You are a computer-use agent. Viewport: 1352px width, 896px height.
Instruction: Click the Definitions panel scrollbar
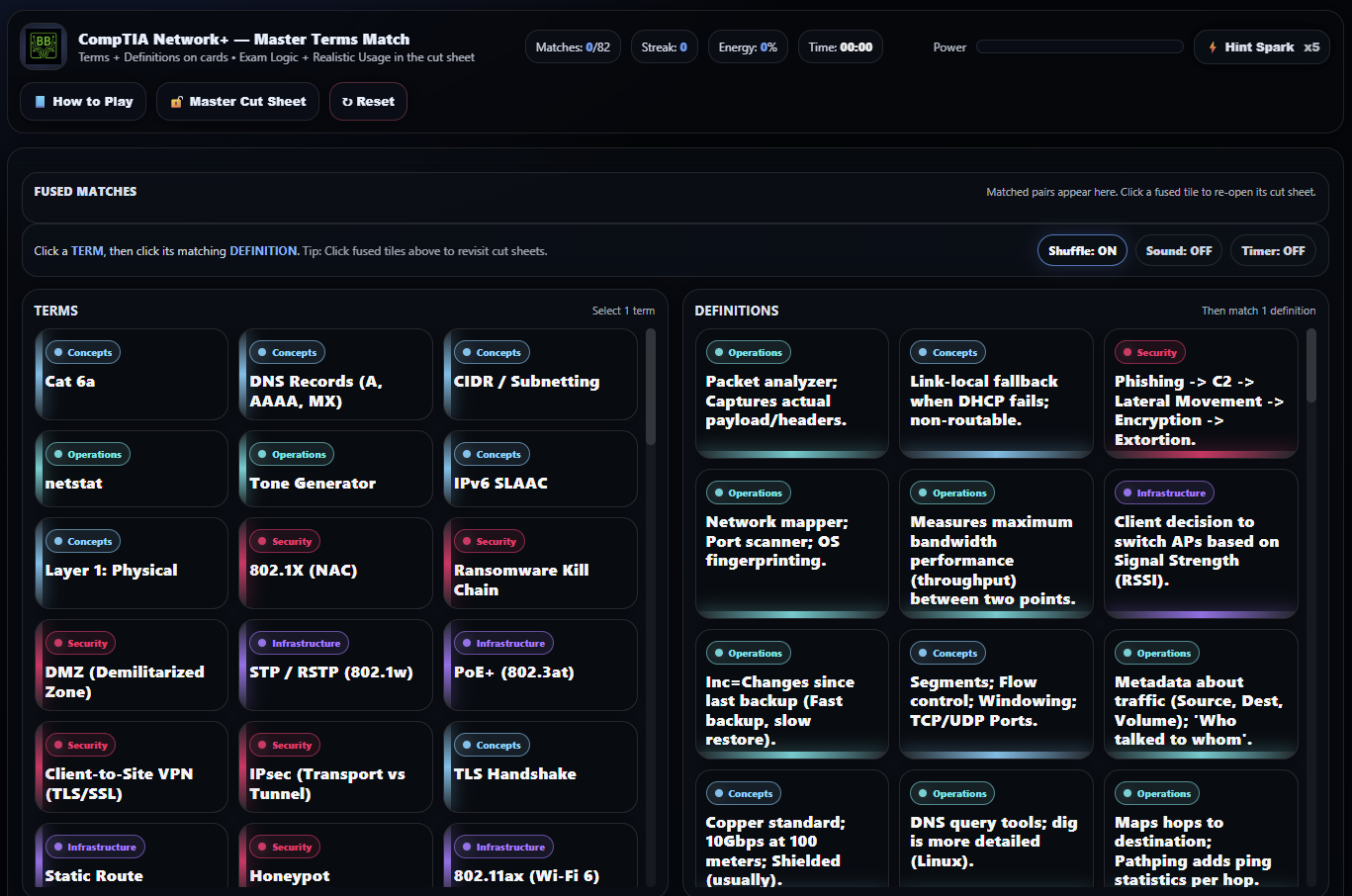point(1311,366)
